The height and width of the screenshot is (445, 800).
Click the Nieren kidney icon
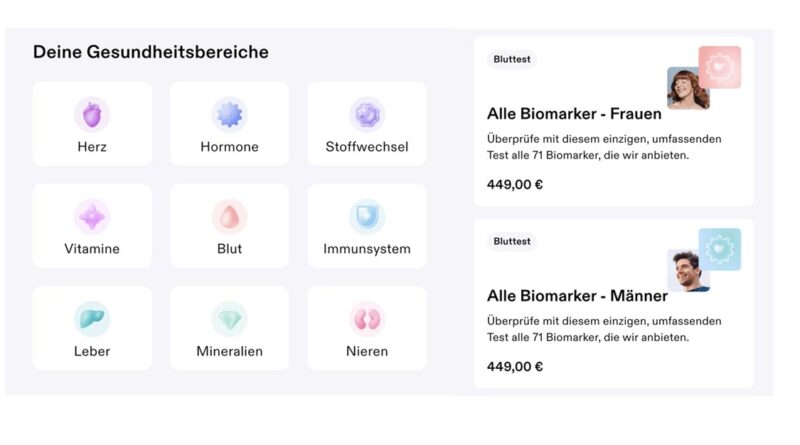pos(366,319)
